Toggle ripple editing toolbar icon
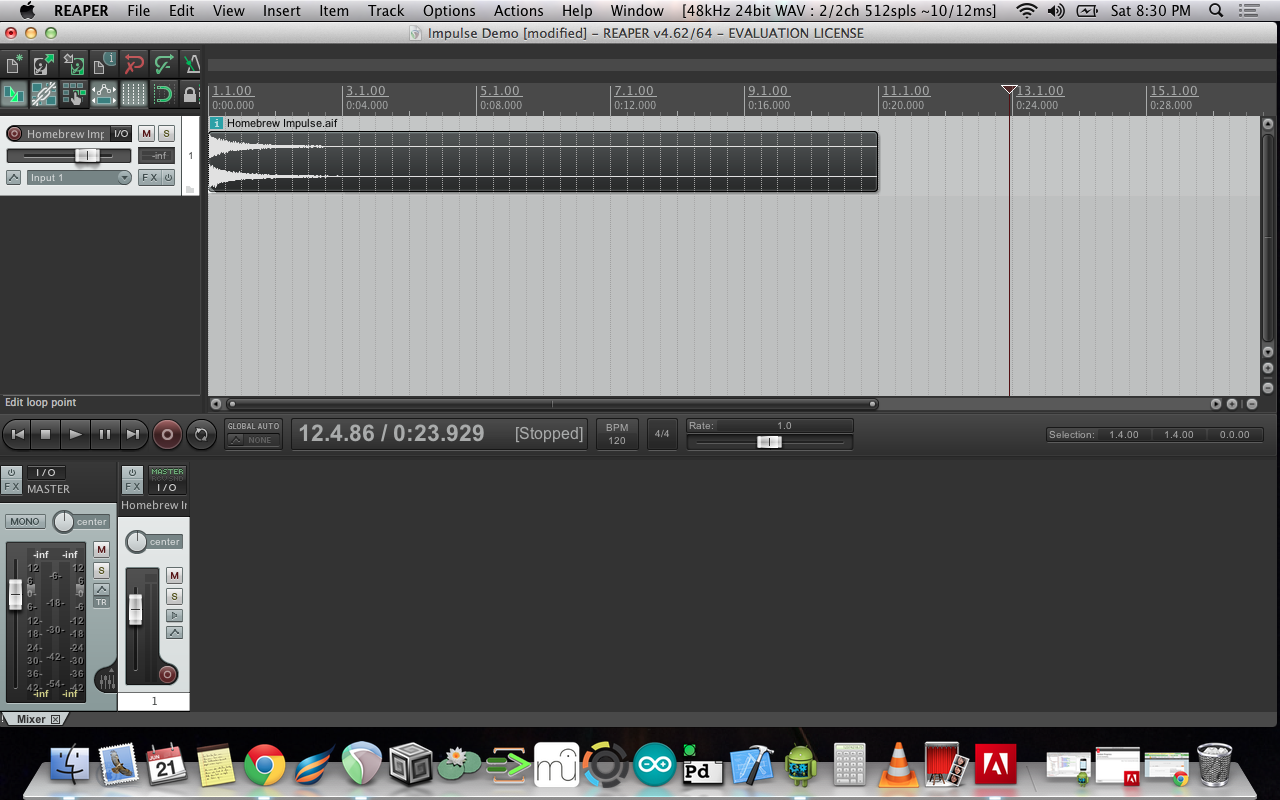Viewport: 1280px width, 800px height. (74, 94)
